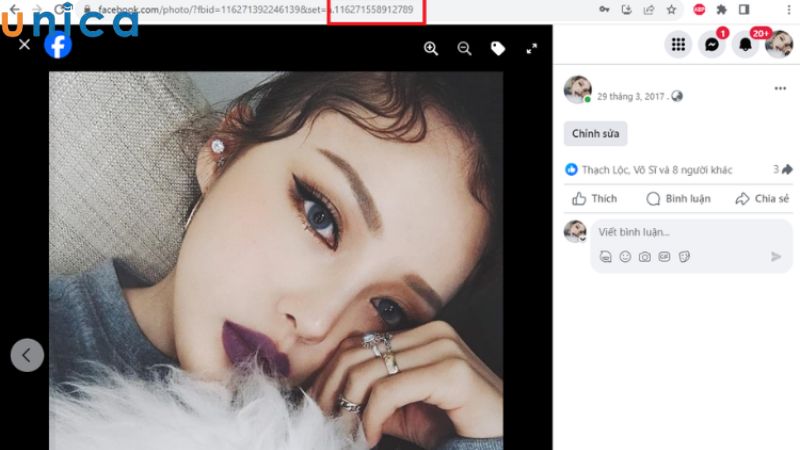The image size is (800, 450).
Task: Insert an avatar sticker in comment
Action: 606,257
